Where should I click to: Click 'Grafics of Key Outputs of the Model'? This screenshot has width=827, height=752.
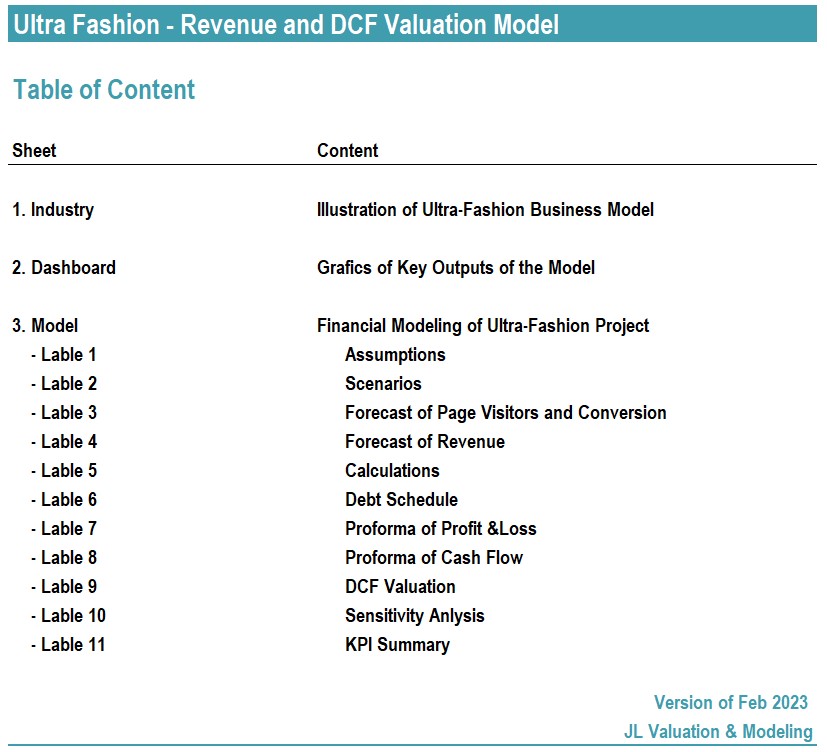pos(456,268)
